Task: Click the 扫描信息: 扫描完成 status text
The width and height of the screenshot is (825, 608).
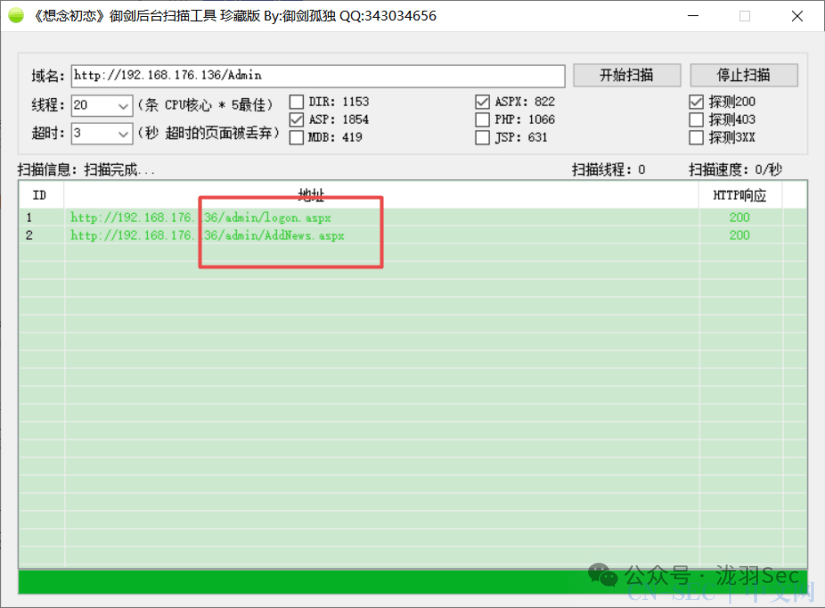Action: point(86,169)
